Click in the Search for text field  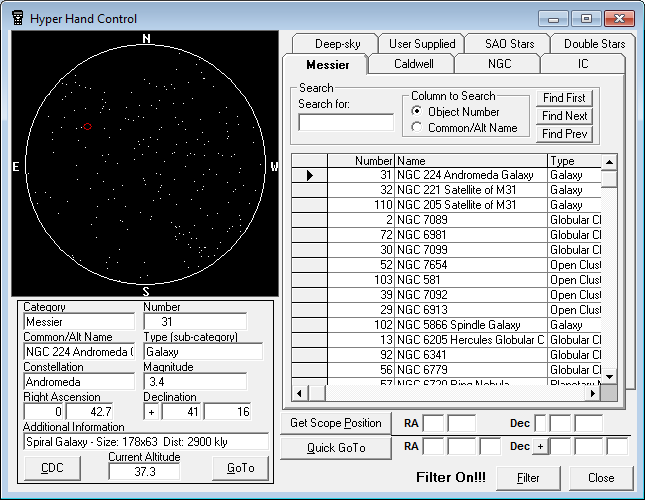click(x=346, y=122)
